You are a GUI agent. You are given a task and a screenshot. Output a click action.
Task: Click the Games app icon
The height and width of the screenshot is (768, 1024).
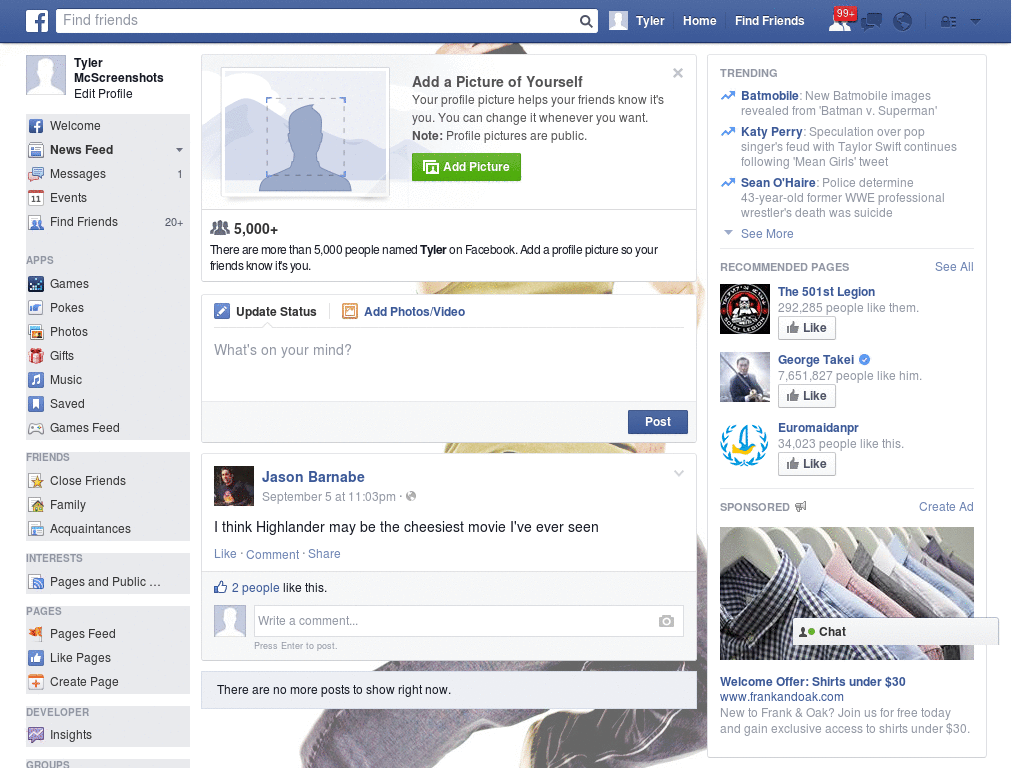[x=36, y=284]
